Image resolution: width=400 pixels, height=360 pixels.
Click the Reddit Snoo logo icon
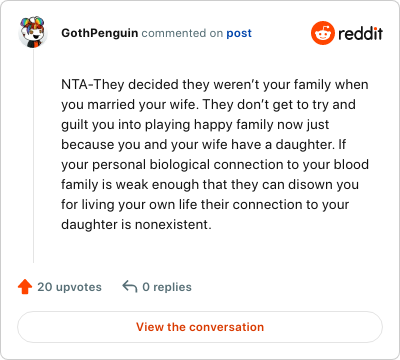point(323,33)
